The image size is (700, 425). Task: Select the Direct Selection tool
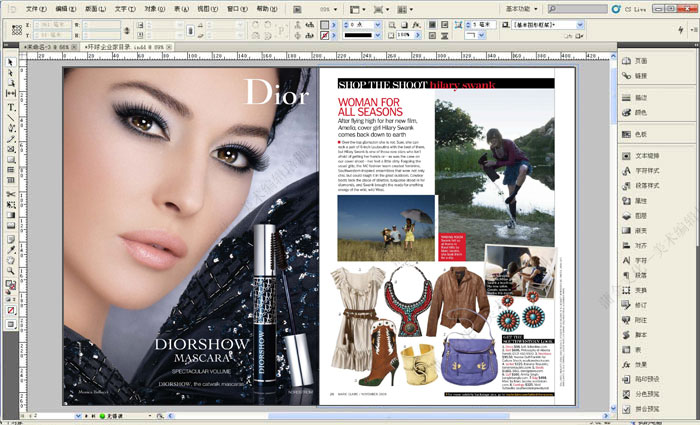[11, 73]
